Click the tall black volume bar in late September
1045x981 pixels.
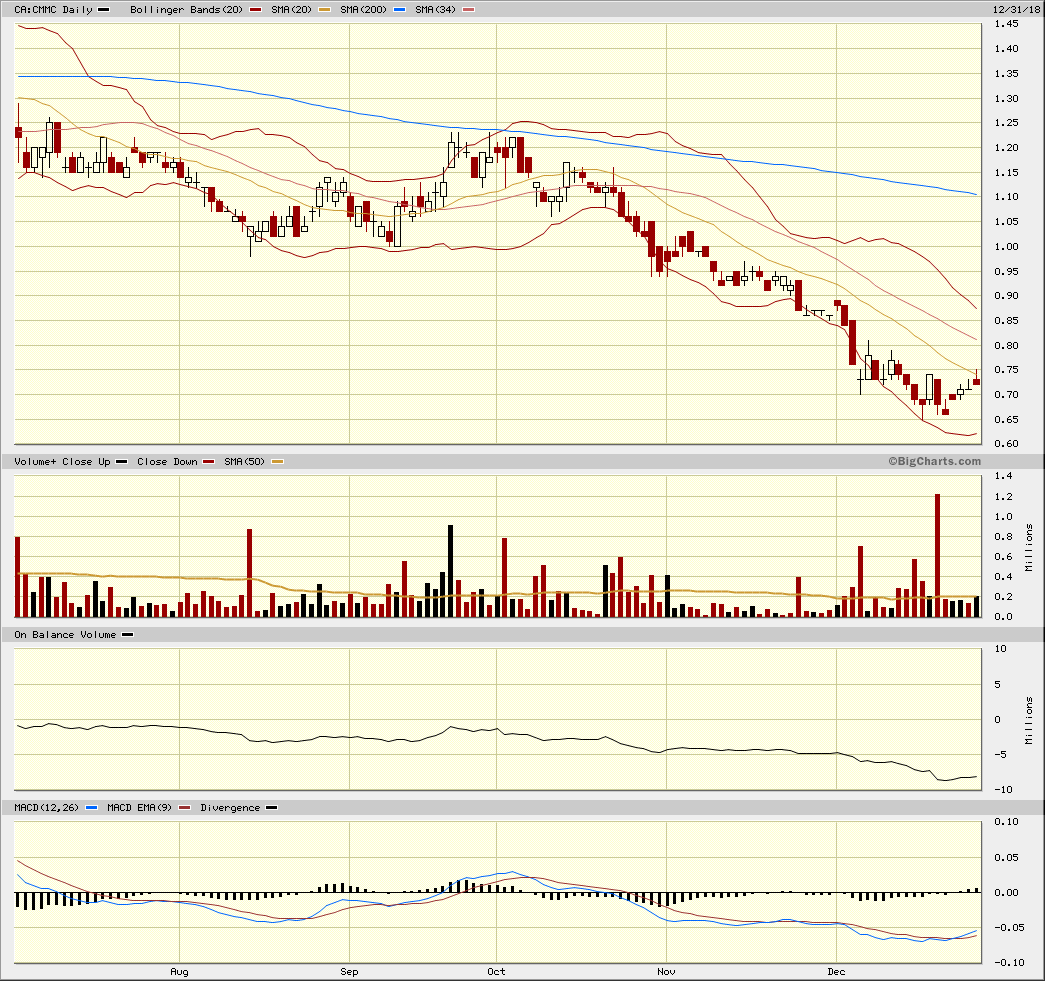click(x=451, y=571)
